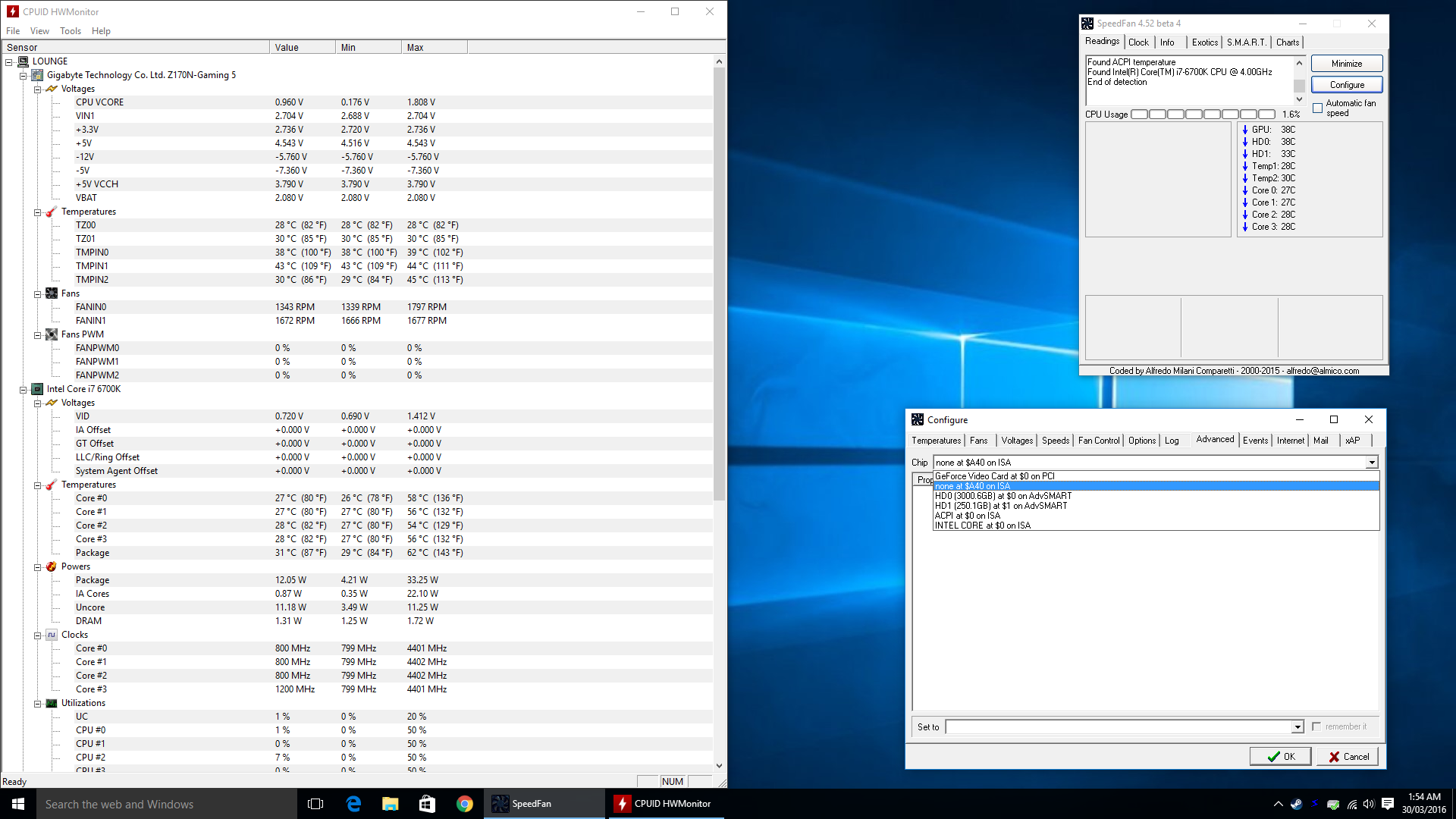Screen dimensions: 1456x819
Task: Click the Core 3 temperature arrow icon in SpeedFan
Action: [x=1245, y=227]
